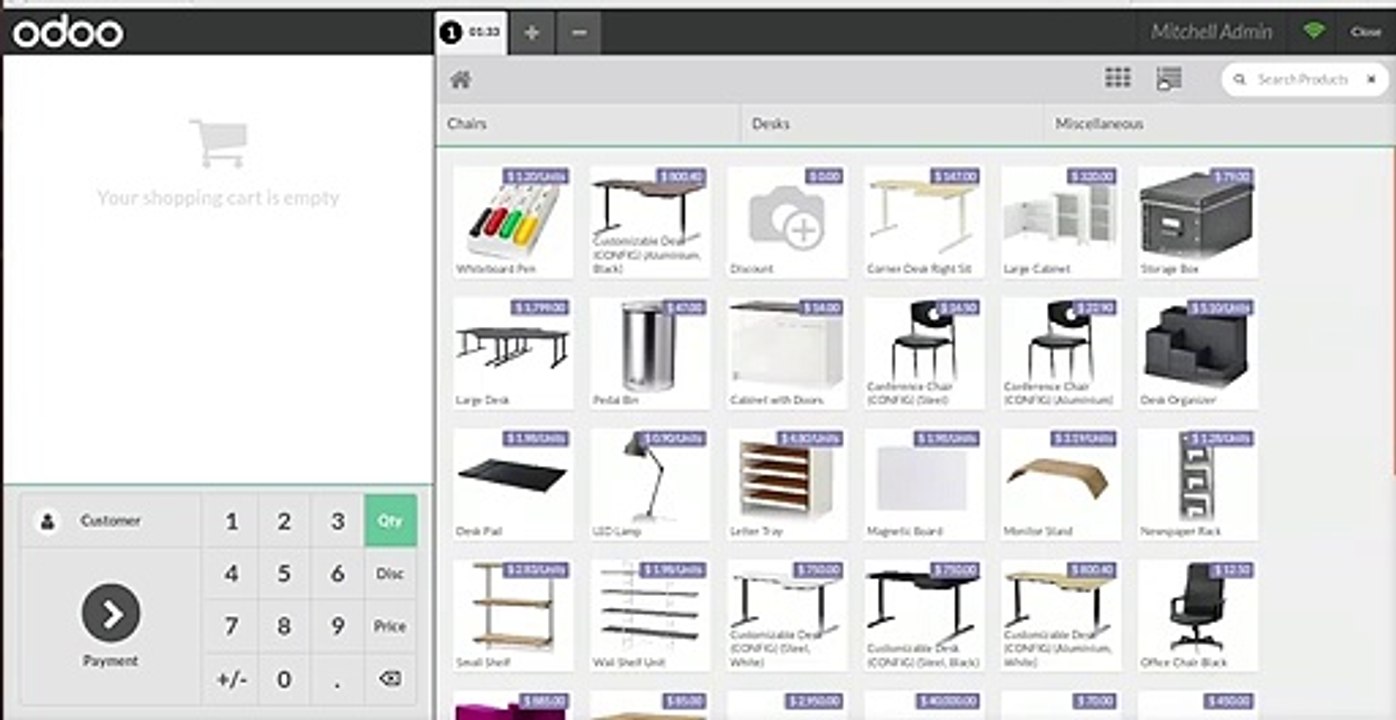Screen dimensions: 1396x720
Task: Toggle the +/- sign key
Action: (231, 679)
